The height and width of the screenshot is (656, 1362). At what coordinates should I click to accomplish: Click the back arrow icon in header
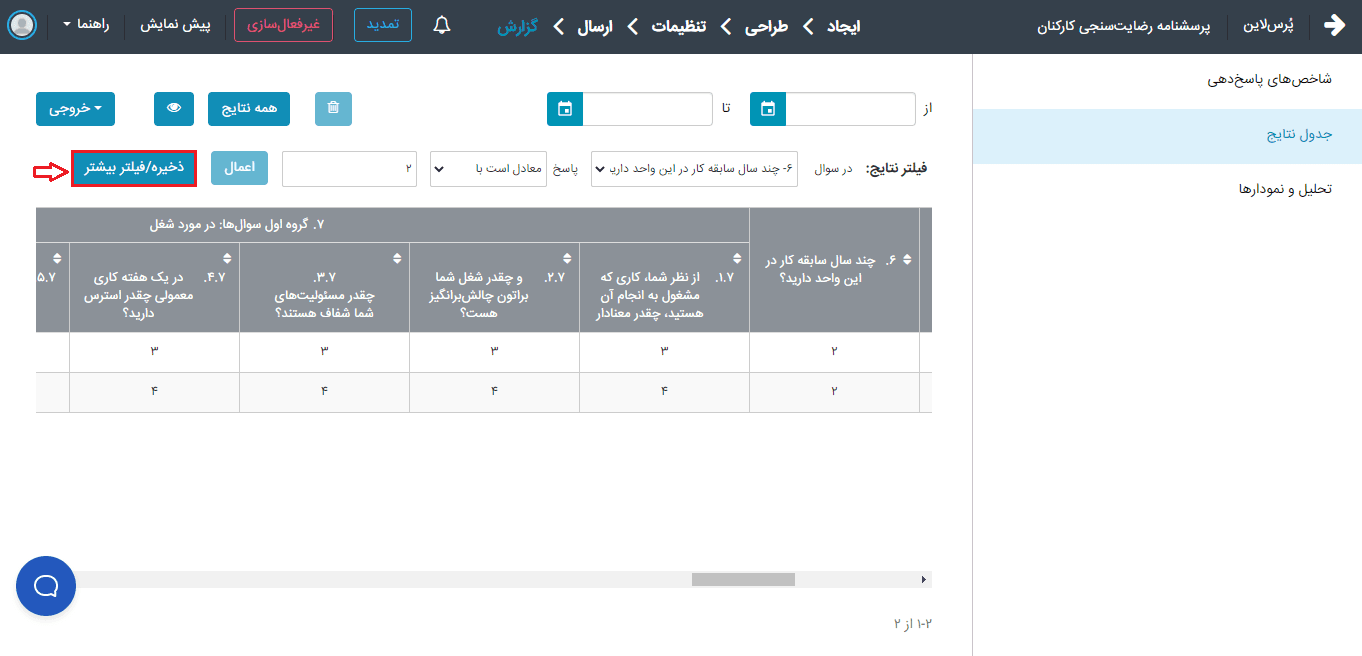tap(1334, 25)
